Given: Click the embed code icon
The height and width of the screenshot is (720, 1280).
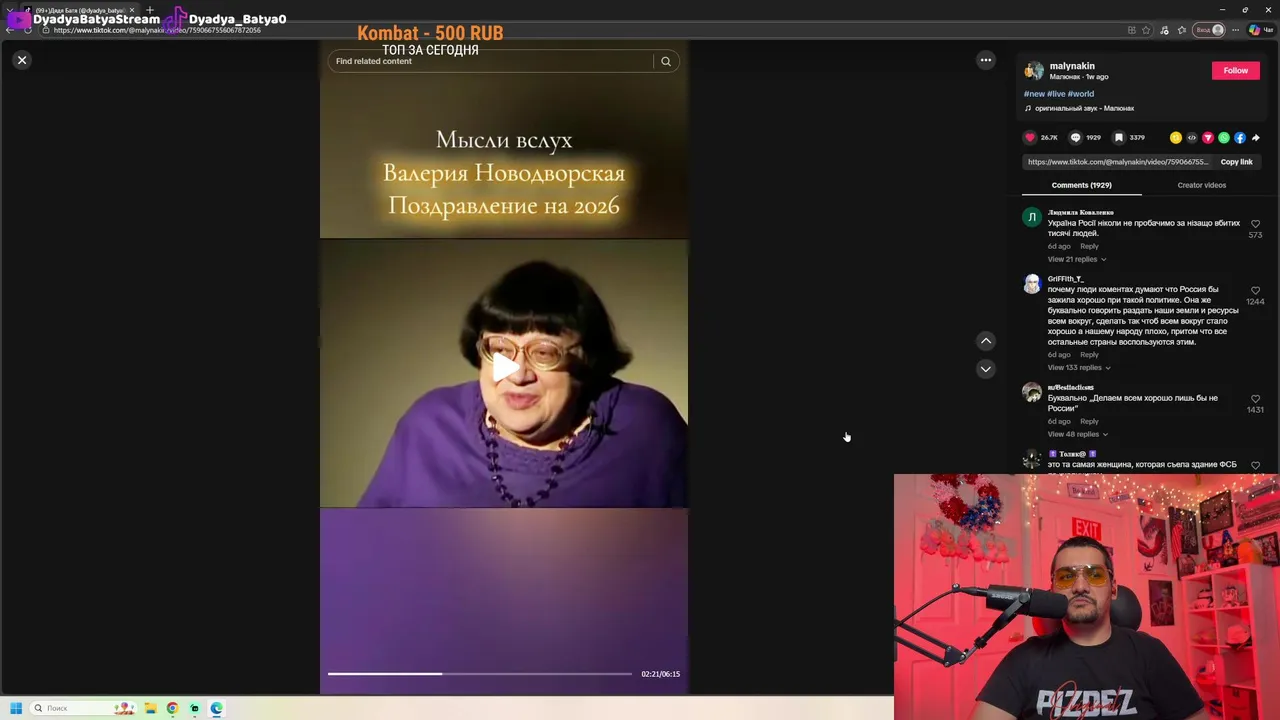Looking at the screenshot, I should point(1192,137).
